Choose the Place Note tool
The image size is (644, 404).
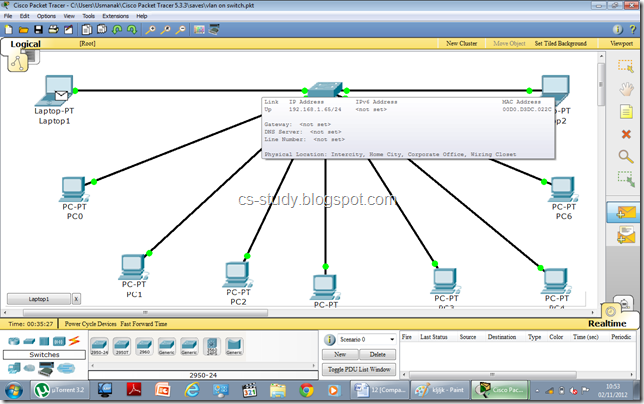pyautogui.click(x=626, y=111)
